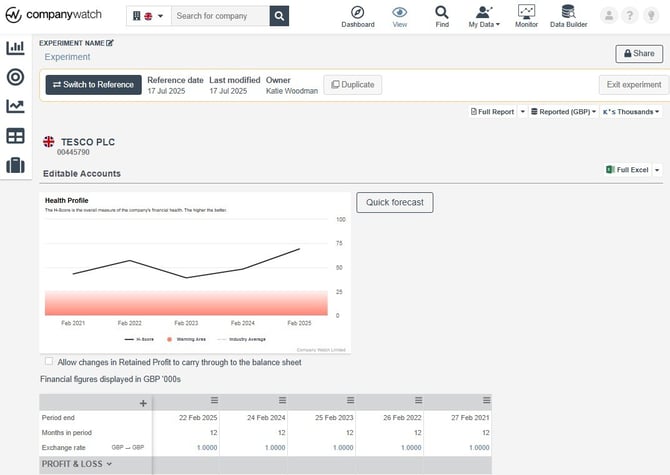Open the Reported (GBP) dropdown
Viewport: 670px width, 475px height.
(563, 111)
